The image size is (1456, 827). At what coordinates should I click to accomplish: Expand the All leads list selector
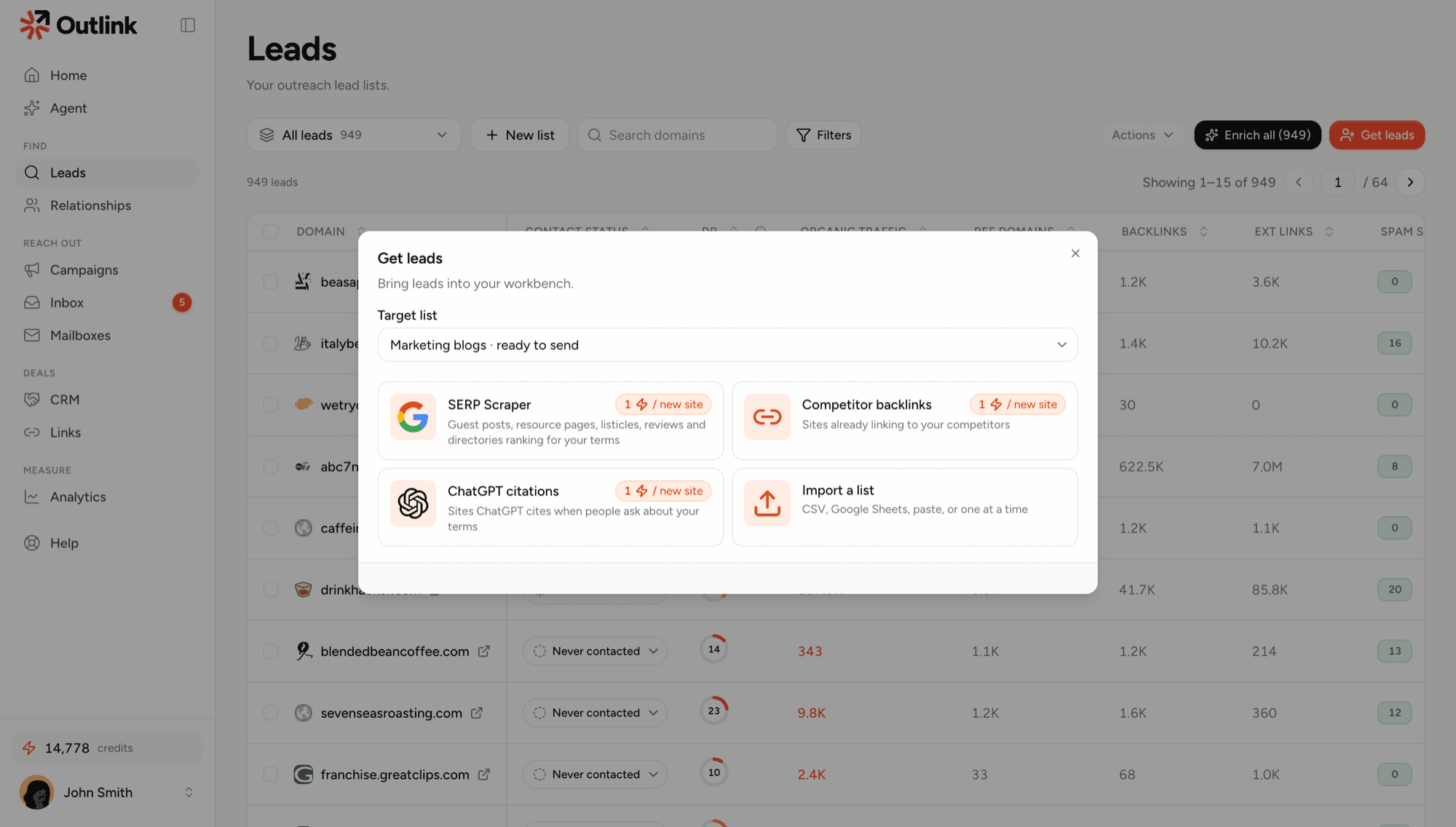(354, 135)
